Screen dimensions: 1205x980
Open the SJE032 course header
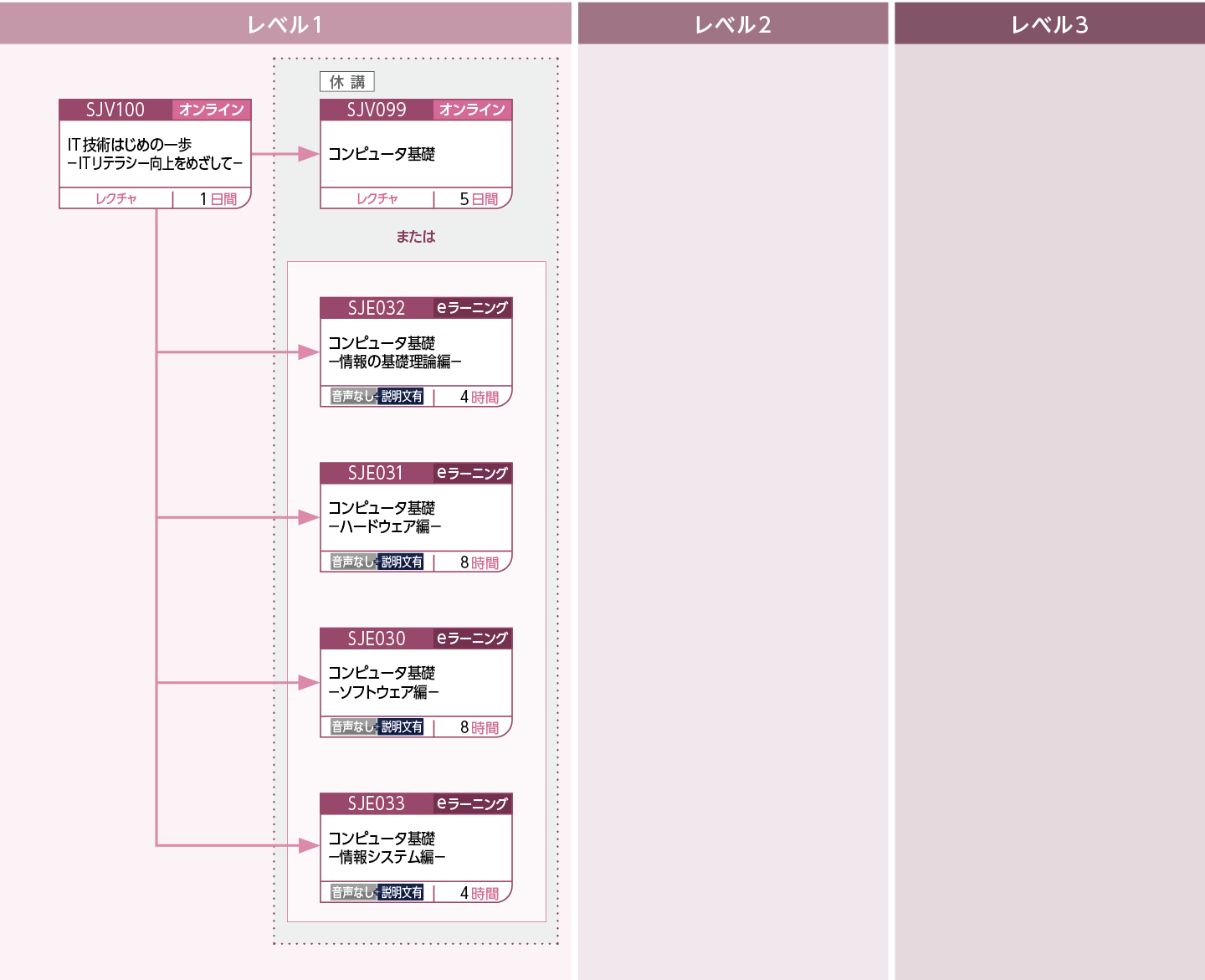point(377,308)
